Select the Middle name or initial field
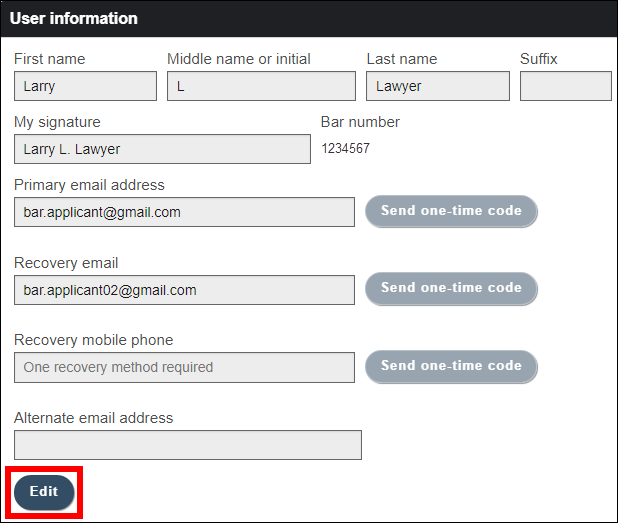Image resolution: width=618 pixels, height=523 pixels. pos(261,86)
